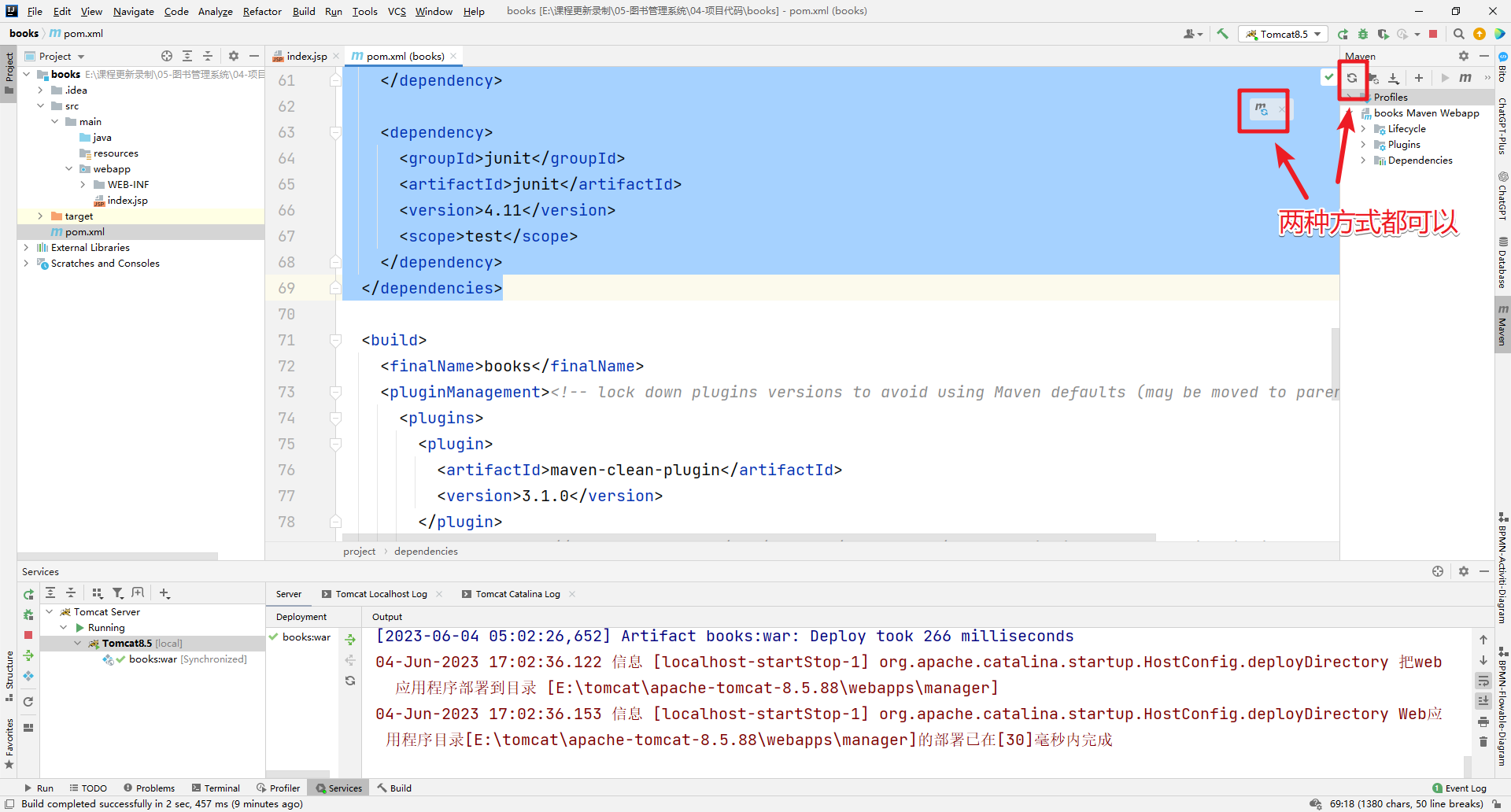Print the console output
This screenshot has height=812, width=1511.
click(1483, 721)
